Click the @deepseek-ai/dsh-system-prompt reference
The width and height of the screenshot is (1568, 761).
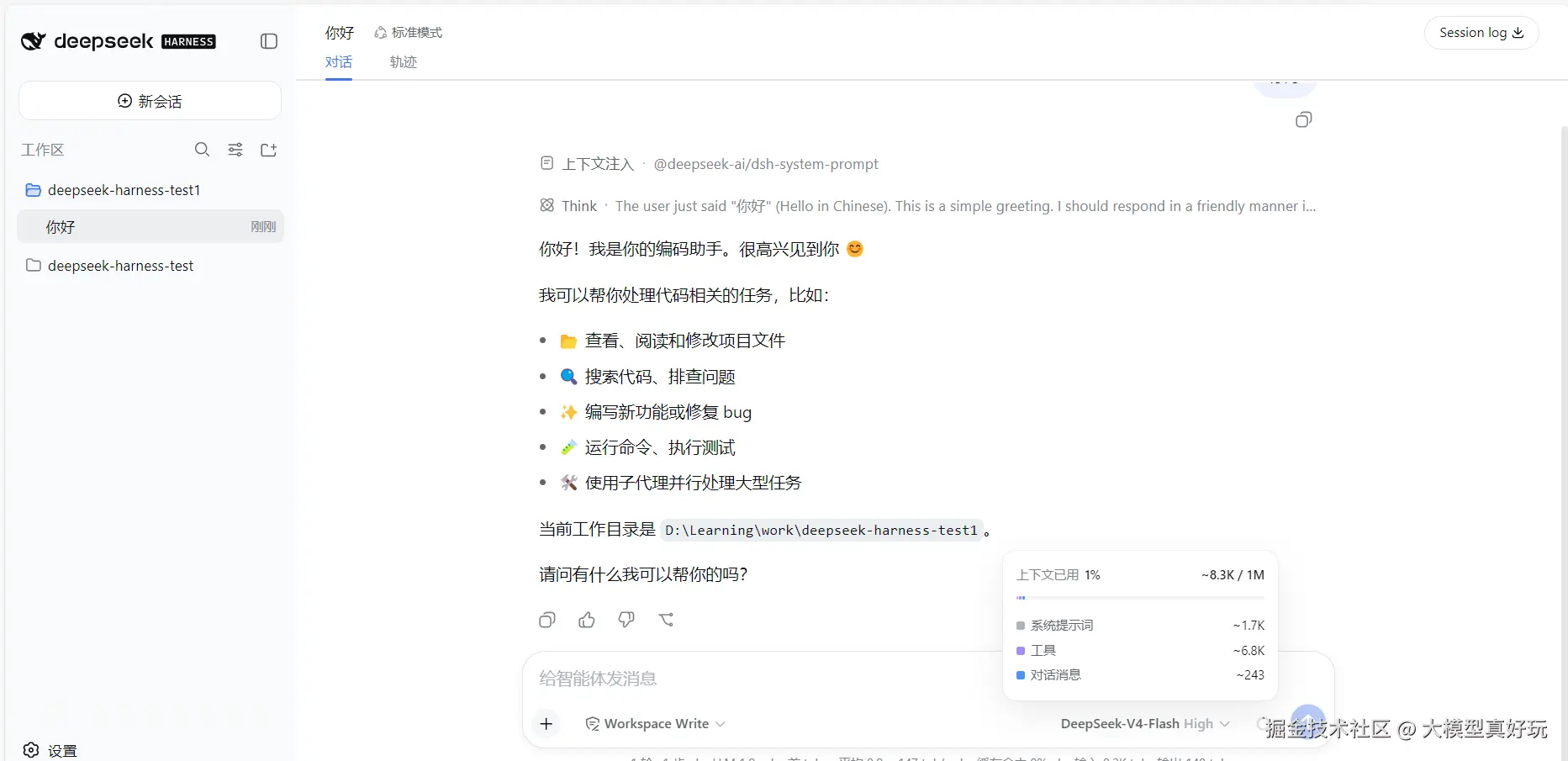click(x=766, y=164)
